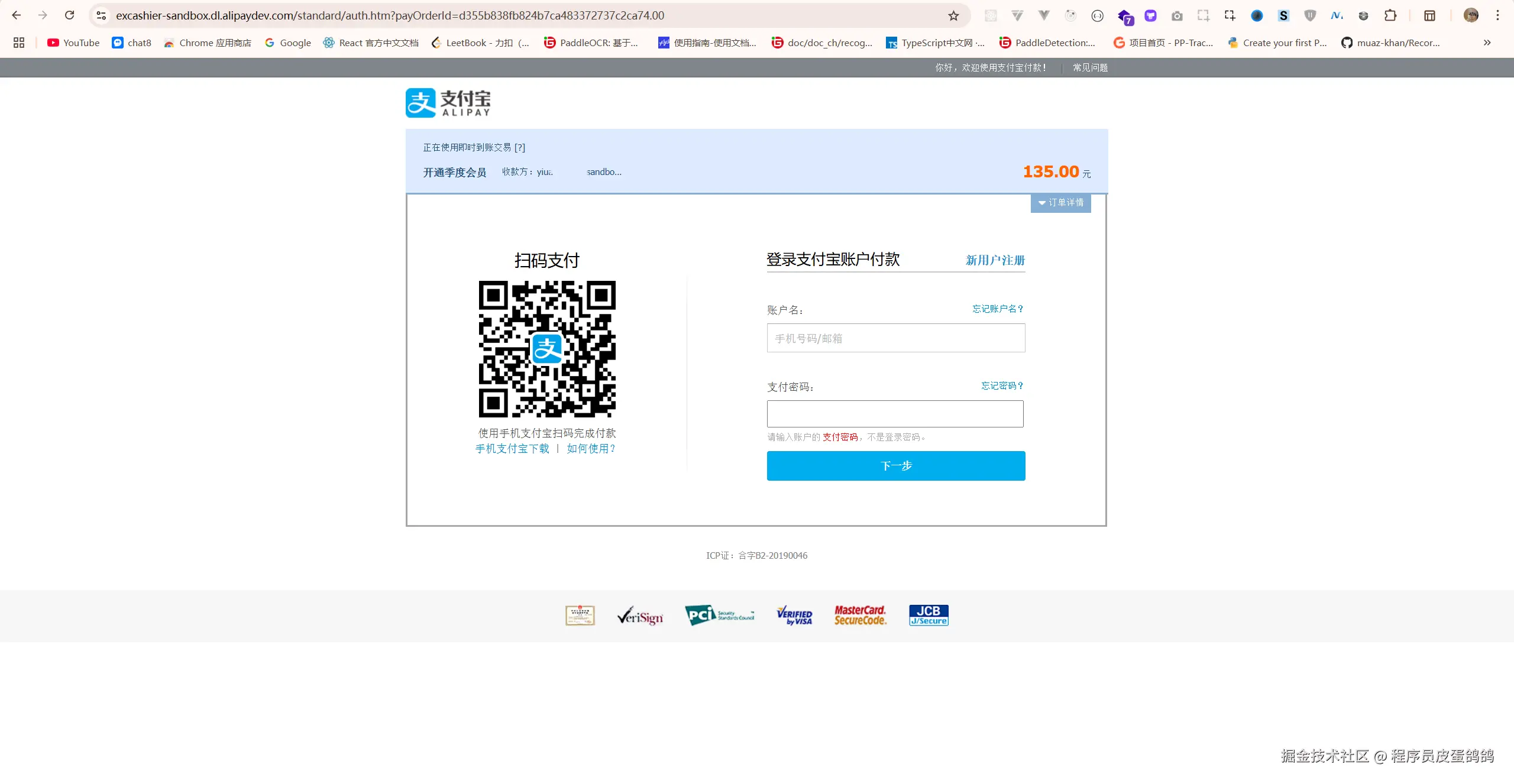Open the 新用户注册 registration link
The image size is (1514, 784).
coord(995,260)
